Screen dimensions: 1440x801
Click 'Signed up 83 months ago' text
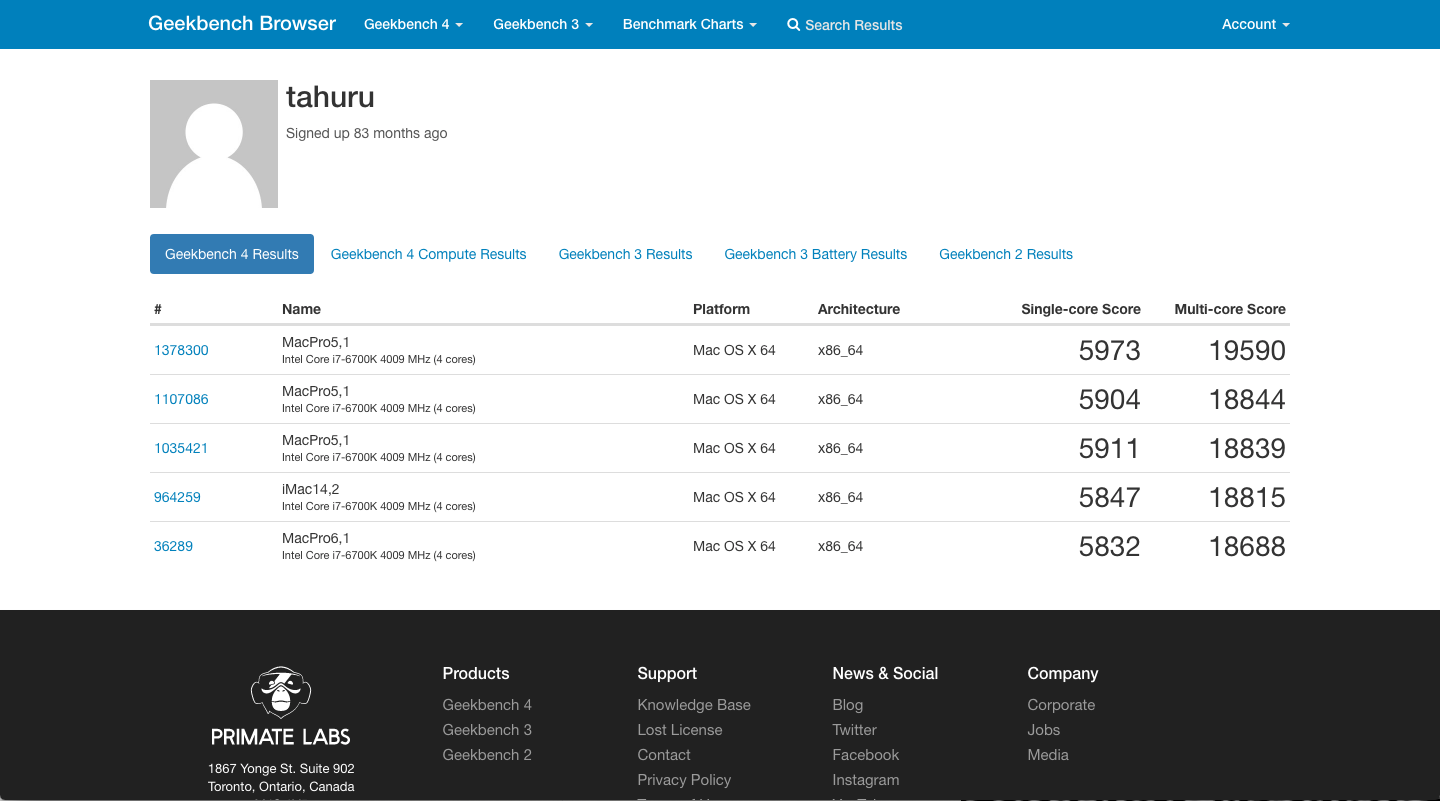point(367,133)
